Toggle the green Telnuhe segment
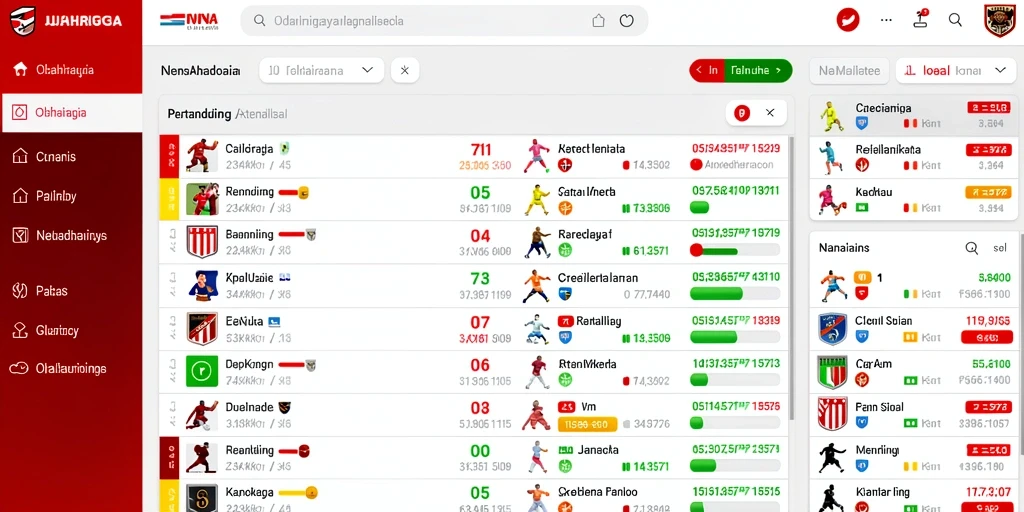1024x512 pixels. pyautogui.click(x=758, y=71)
